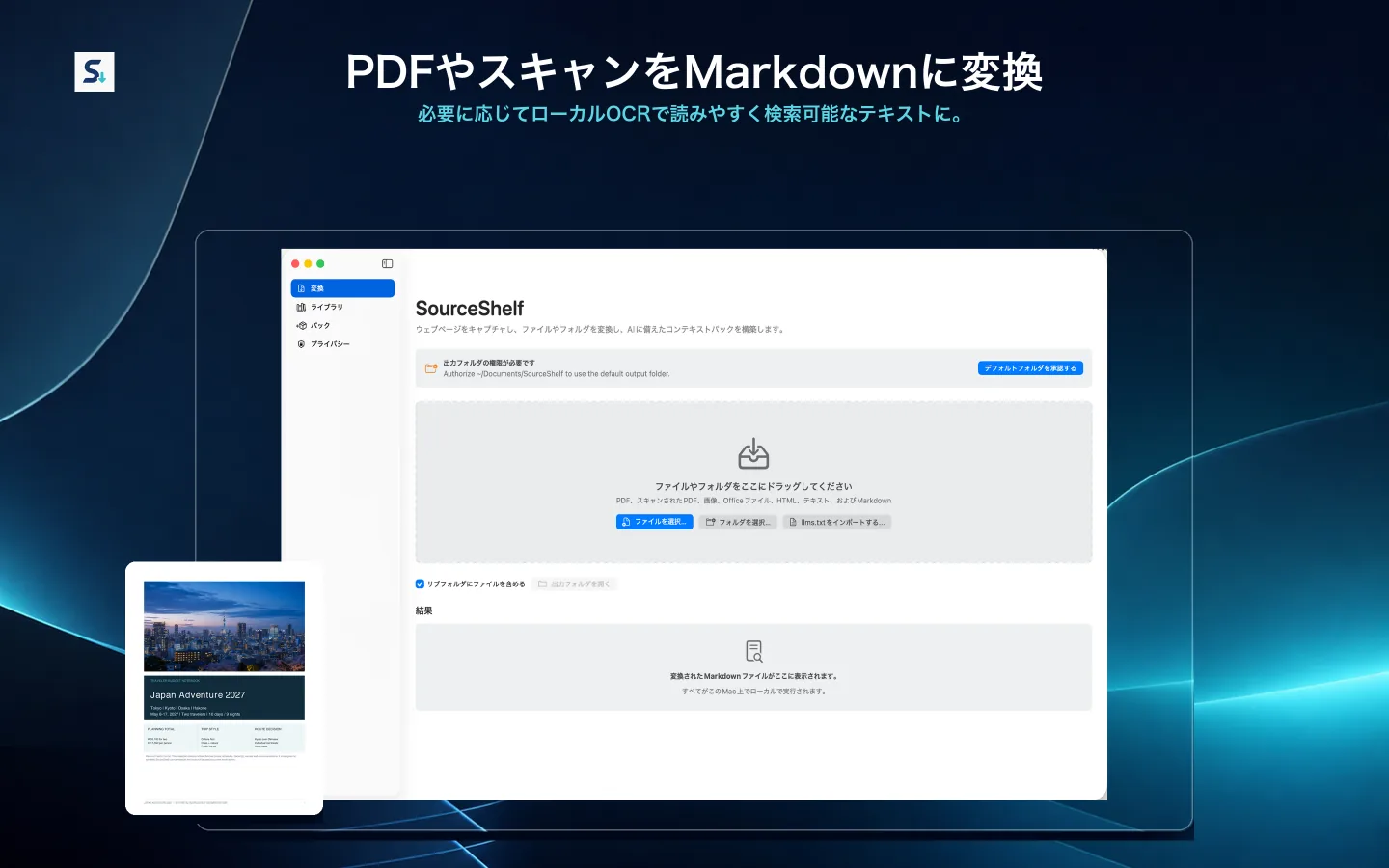Uncheck サブフォルダにファイルを含める checkbox

point(420,583)
